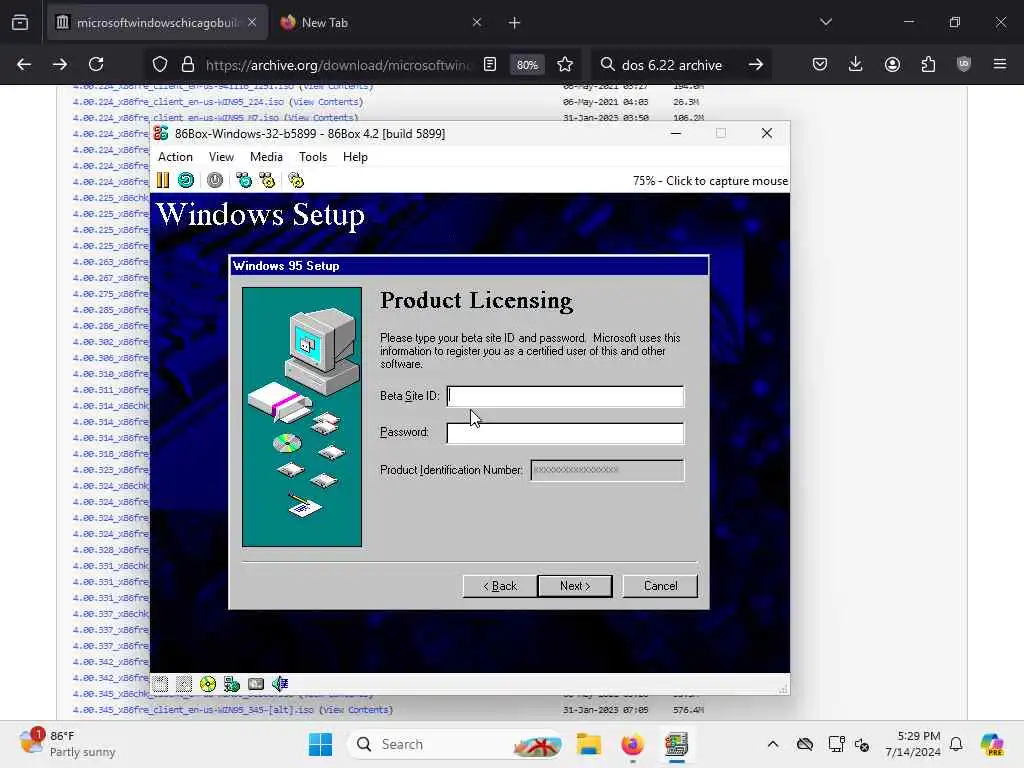The image size is (1024, 768).
Task: Click the green hard reset toolbar icon
Action: click(x=185, y=180)
